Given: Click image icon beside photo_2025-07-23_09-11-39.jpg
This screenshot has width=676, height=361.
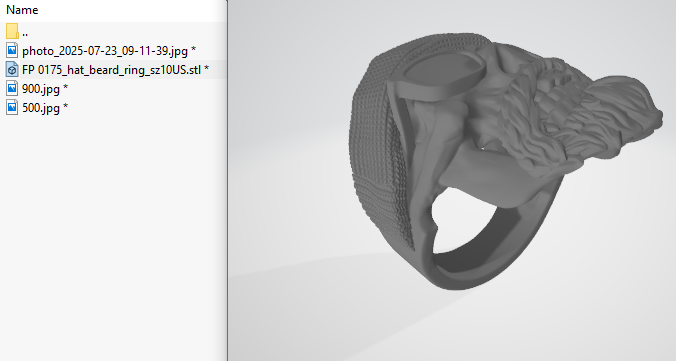Looking at the screenshot, I should click(x=12, y=50).
